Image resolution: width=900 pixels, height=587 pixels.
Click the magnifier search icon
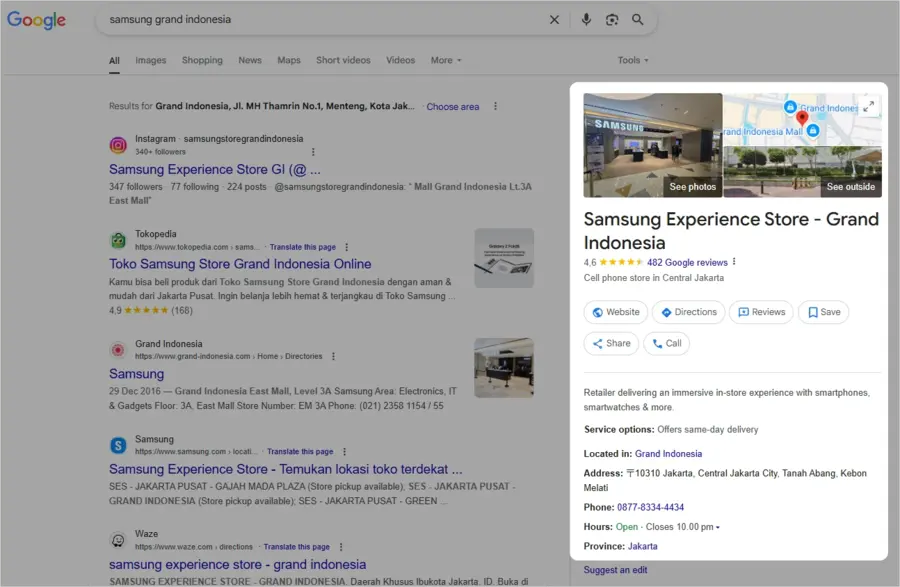638,20
